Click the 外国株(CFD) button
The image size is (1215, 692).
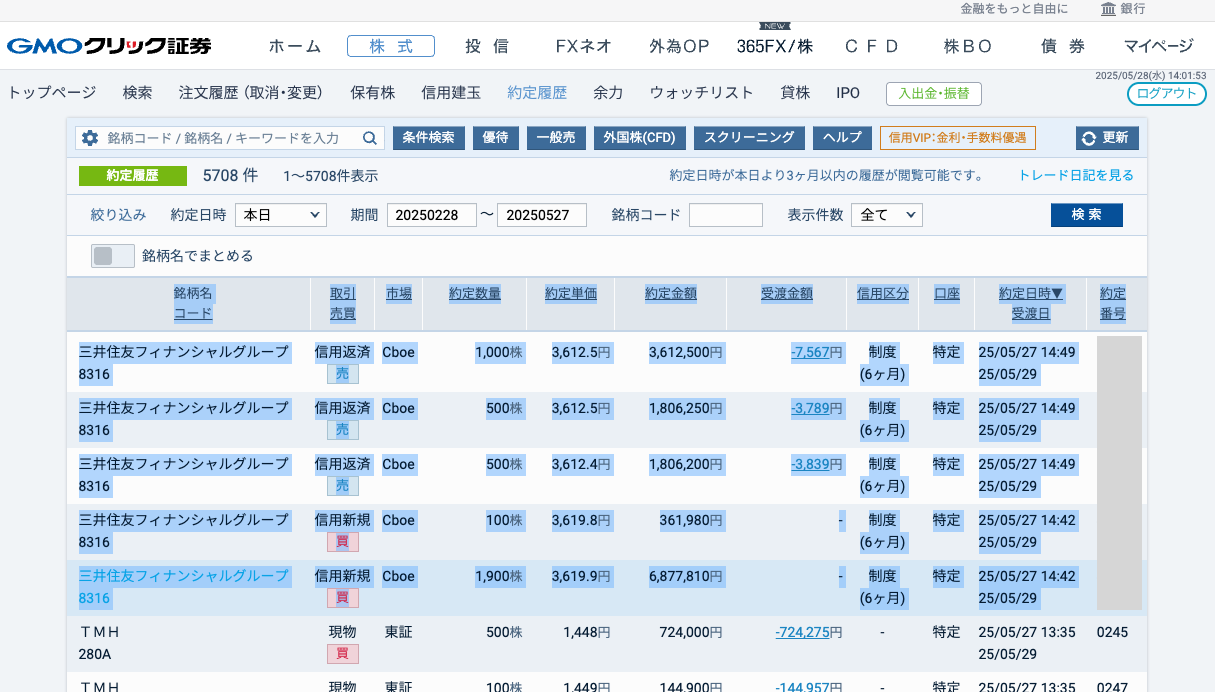pyautogui.click(x=639, y=138)
